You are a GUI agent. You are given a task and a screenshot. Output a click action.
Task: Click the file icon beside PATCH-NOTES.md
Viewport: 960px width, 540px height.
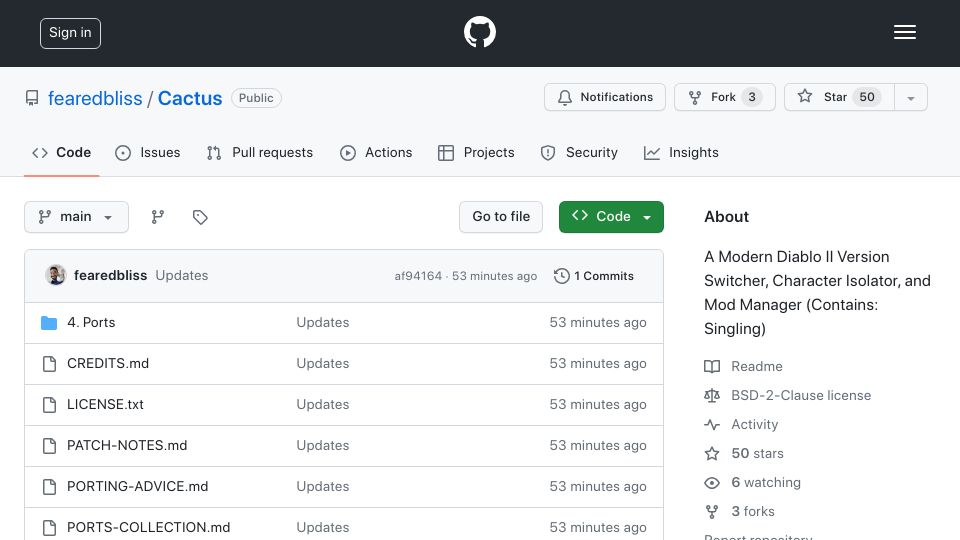click(50, 446)
